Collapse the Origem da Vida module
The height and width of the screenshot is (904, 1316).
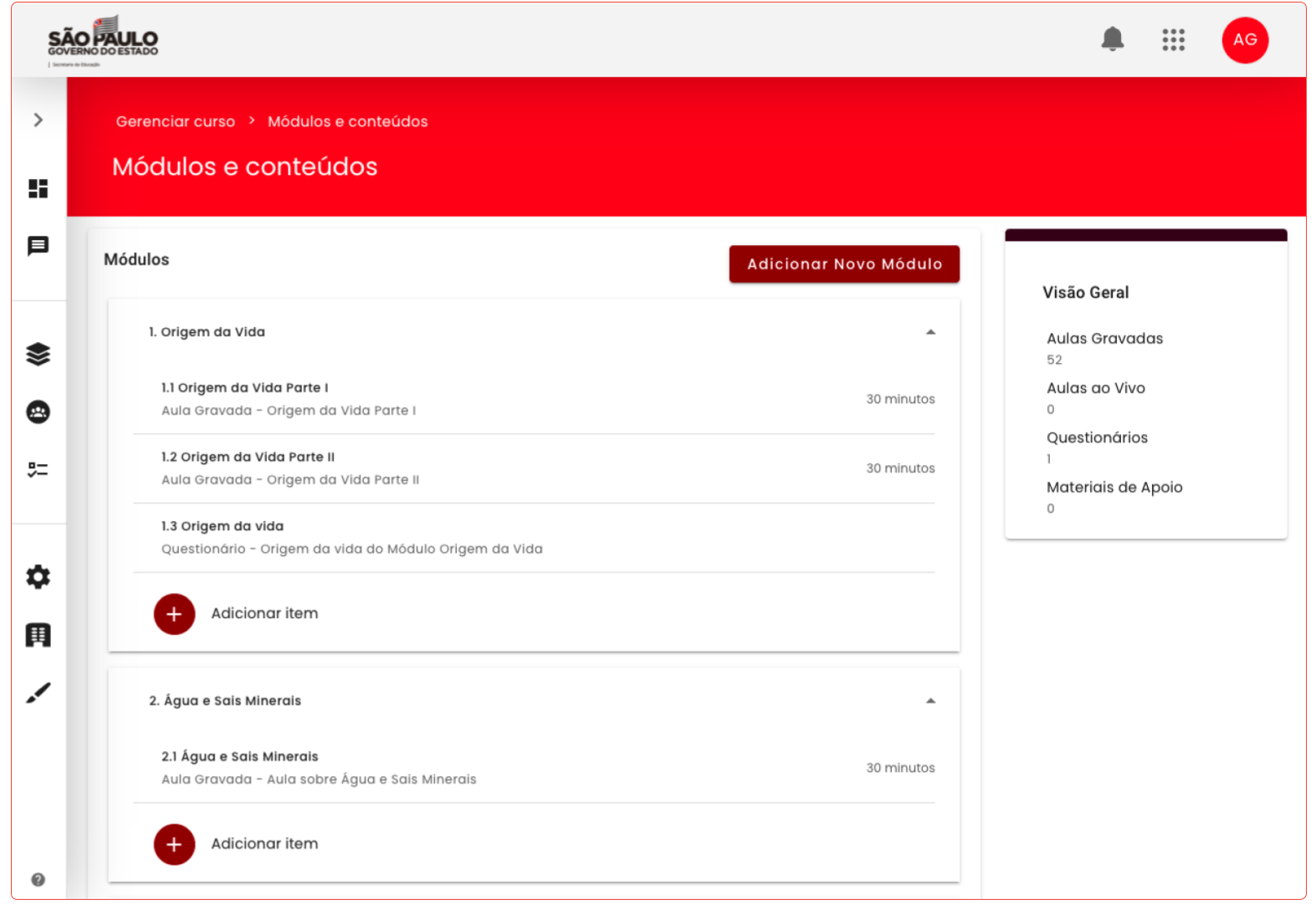930,332
